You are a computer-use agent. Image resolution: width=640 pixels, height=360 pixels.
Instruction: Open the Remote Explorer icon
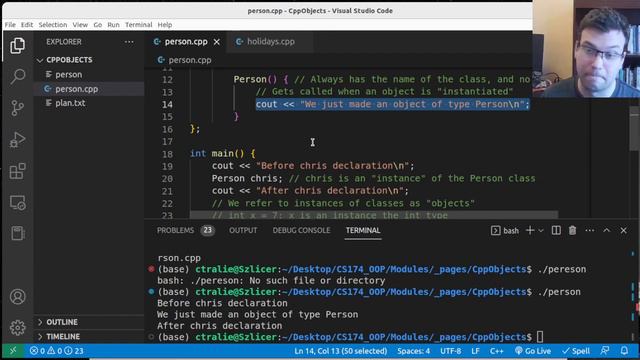[18, 202]
